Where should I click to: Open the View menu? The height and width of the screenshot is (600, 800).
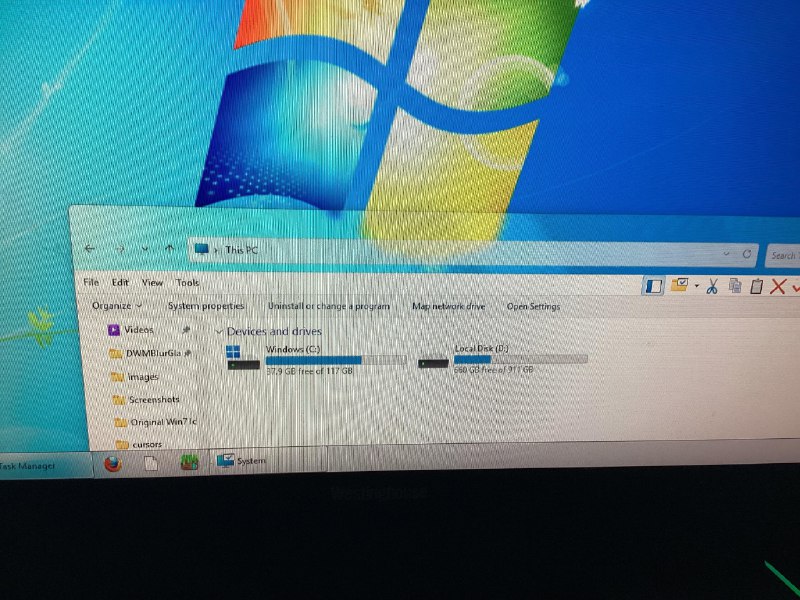point(152,282)
